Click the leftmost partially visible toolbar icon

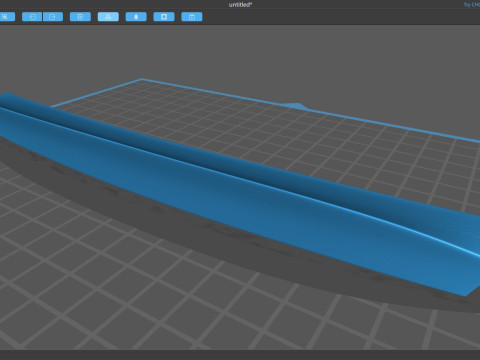tap(7, 17)
